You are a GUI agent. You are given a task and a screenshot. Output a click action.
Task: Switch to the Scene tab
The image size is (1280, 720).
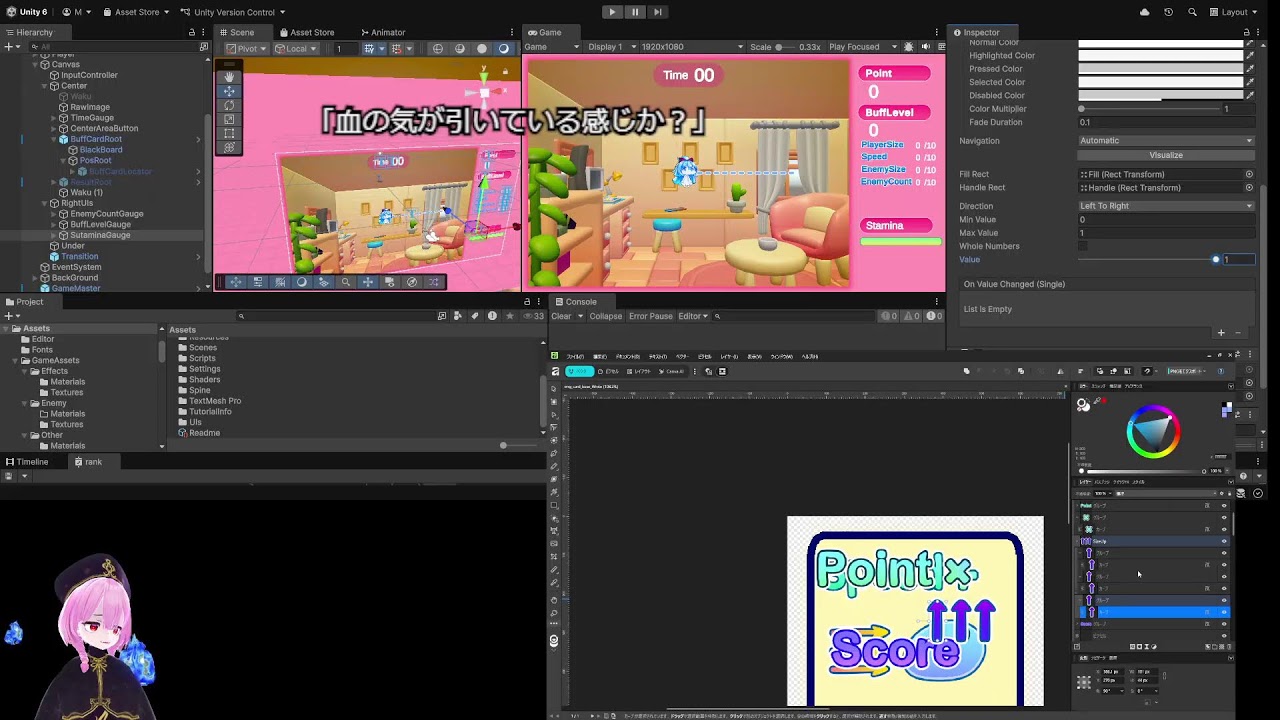pyautogui.click(x=236, y=32)
